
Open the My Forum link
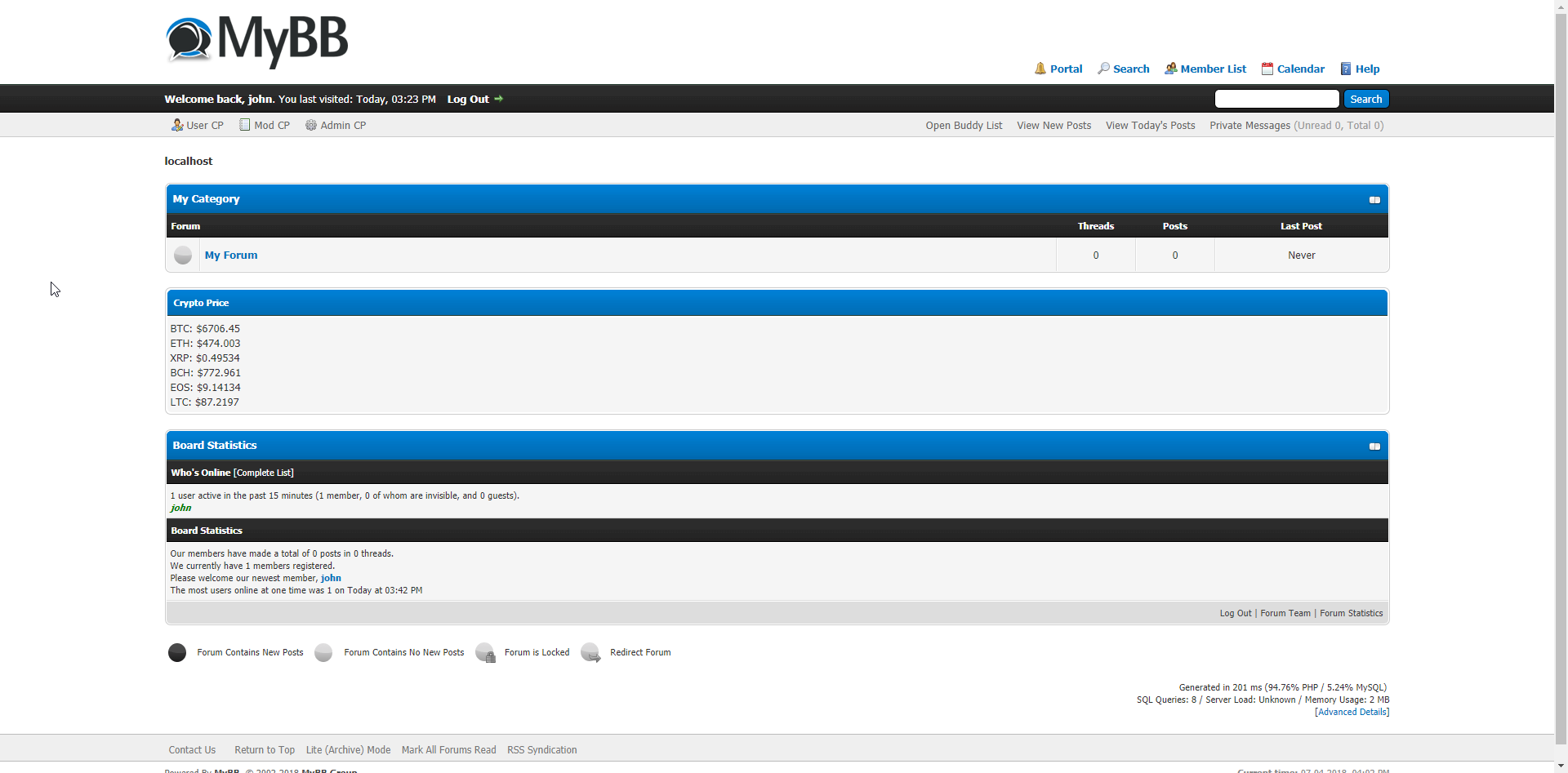point(231,255)
